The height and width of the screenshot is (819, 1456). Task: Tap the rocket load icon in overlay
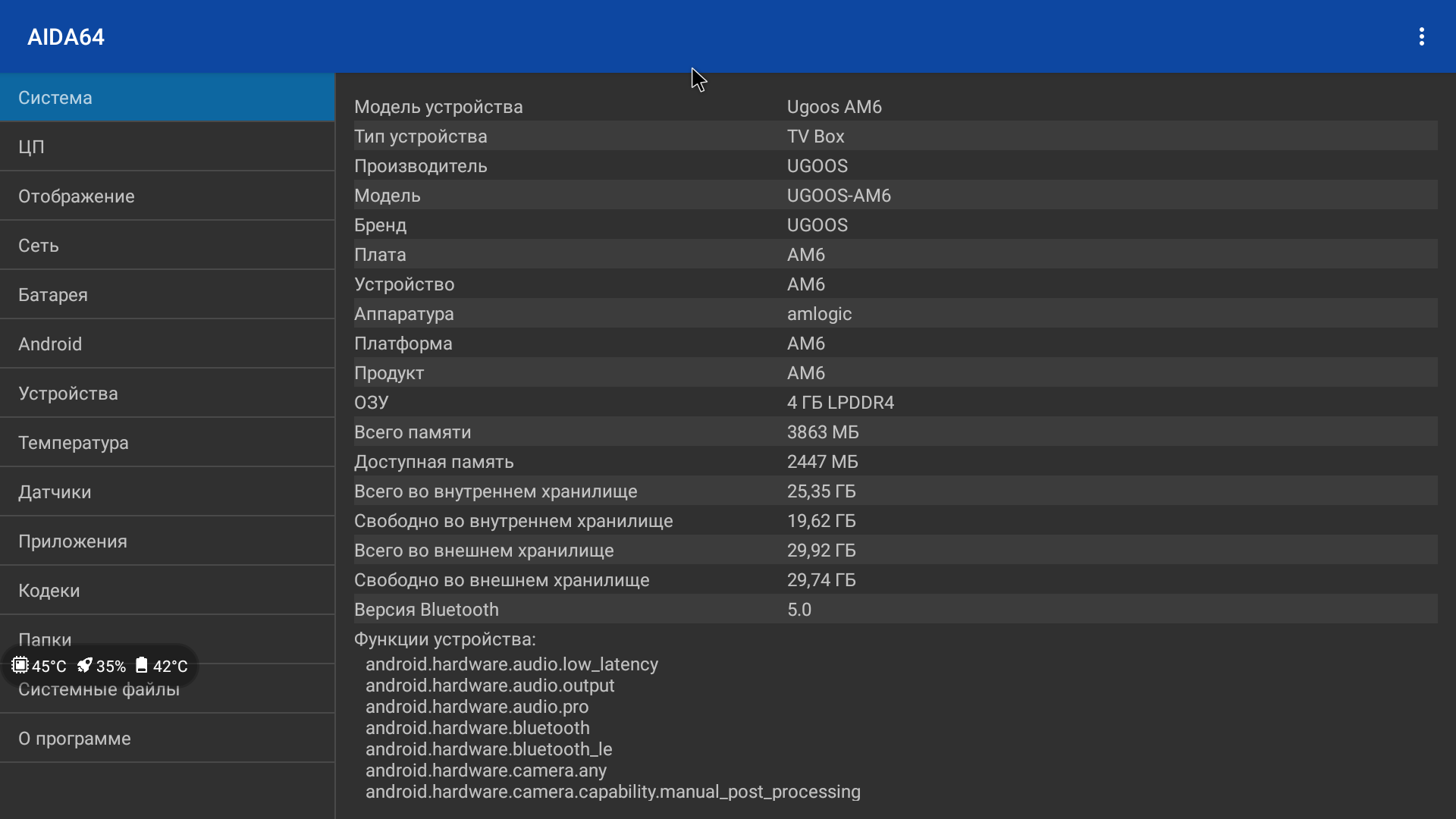84,665
